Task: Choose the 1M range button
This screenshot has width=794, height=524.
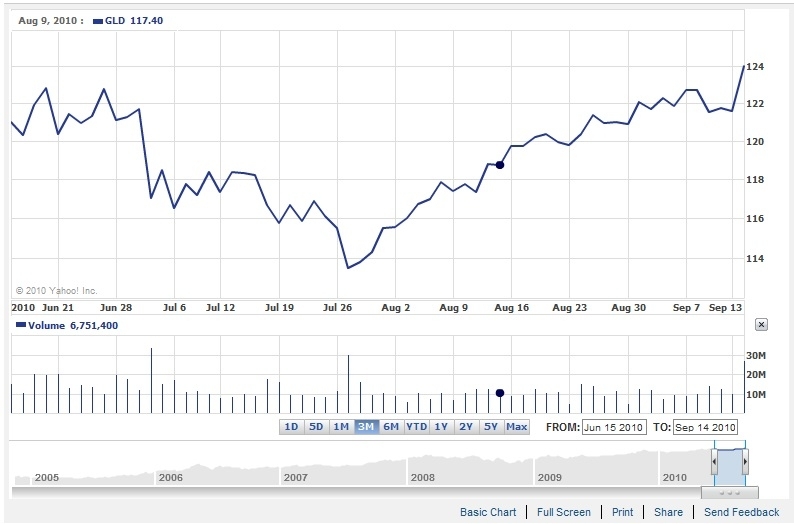Action: [341, 427]
